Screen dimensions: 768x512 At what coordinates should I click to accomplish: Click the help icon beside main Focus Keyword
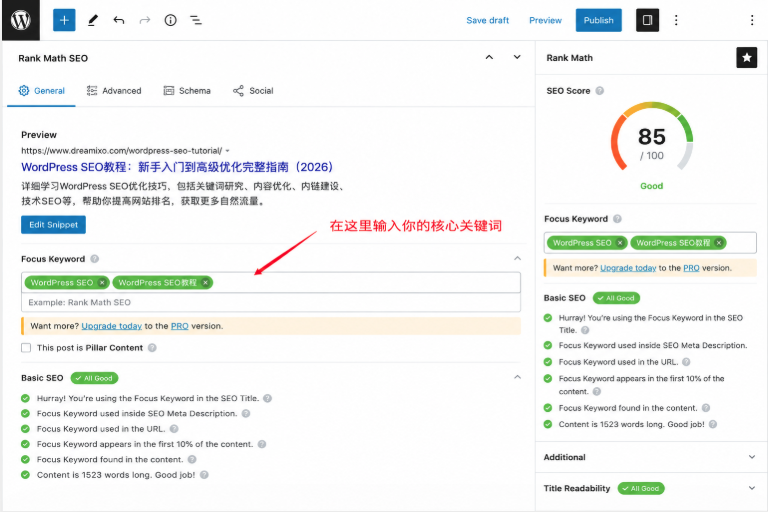click(x=95, y=259)
